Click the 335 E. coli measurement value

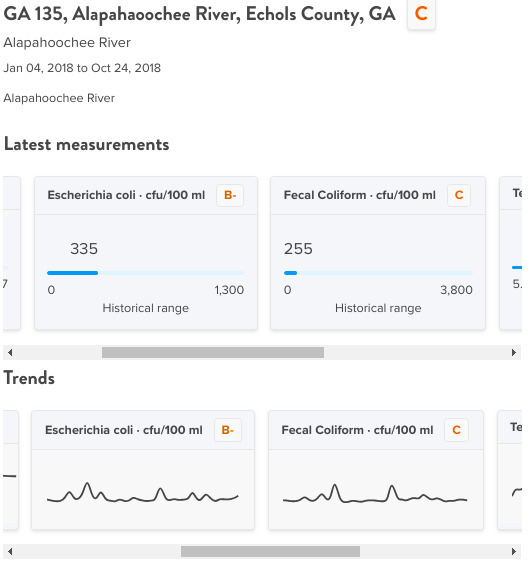pos(84,249)
